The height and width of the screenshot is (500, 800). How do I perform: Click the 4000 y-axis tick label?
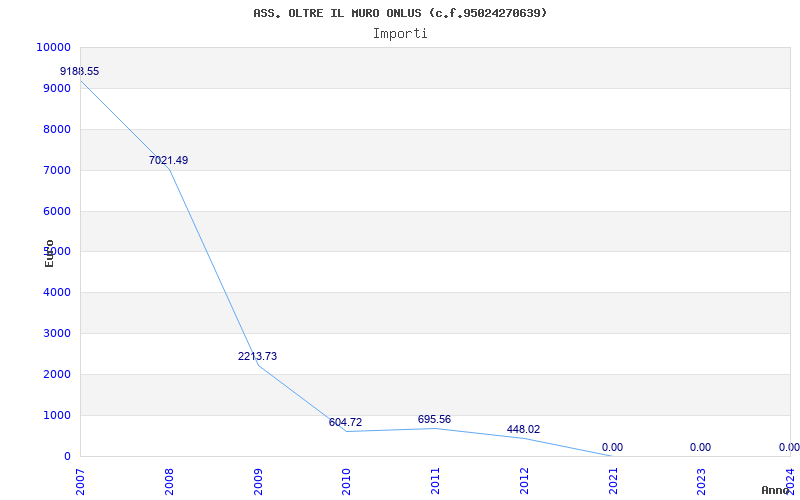pos(56,292)
